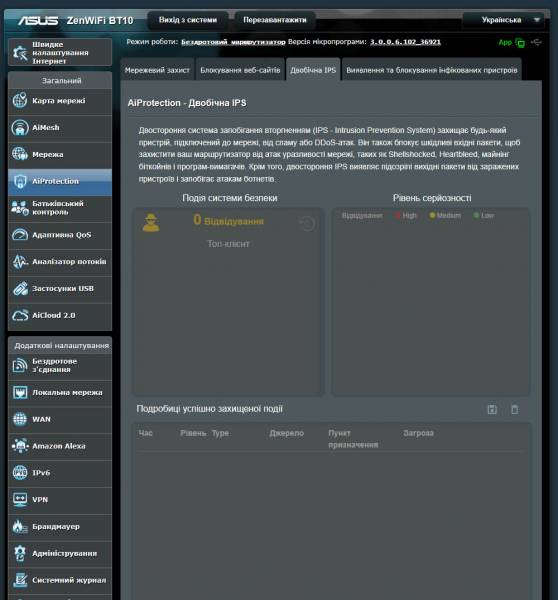Open the AiCloud 2.0 cloud icon

pos(20,315)
